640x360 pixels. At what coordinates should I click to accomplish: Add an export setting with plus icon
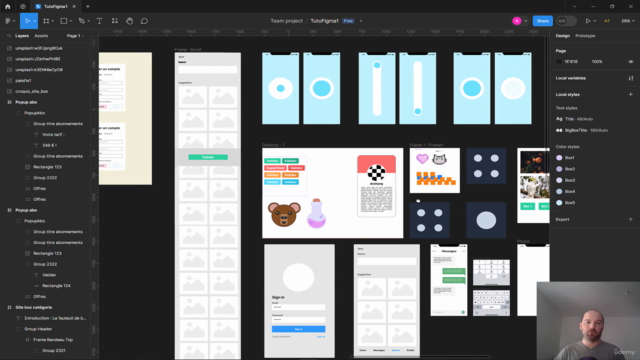coord(631,219)
